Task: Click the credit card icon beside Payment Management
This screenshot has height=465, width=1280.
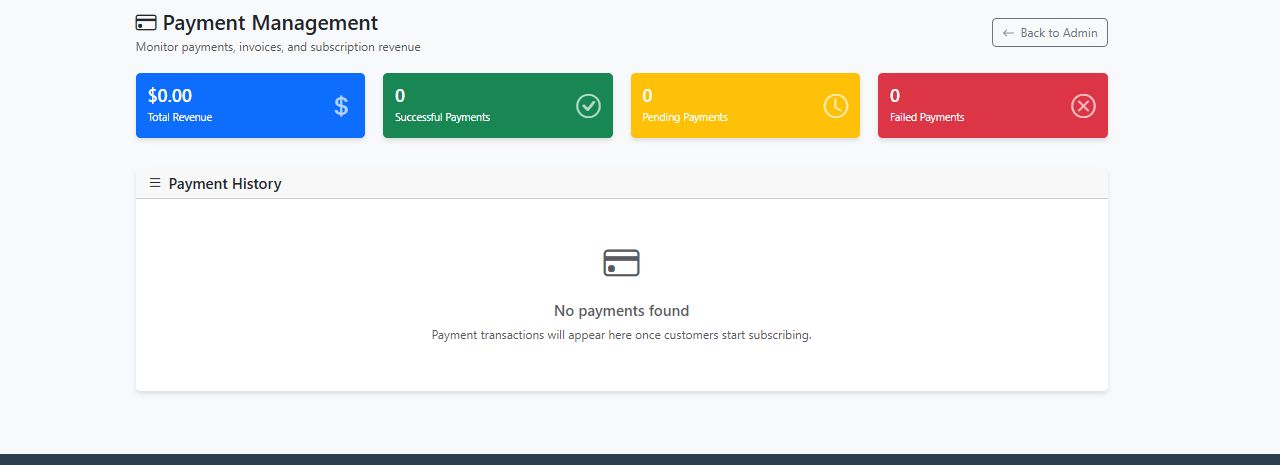Action: point(146,23)
